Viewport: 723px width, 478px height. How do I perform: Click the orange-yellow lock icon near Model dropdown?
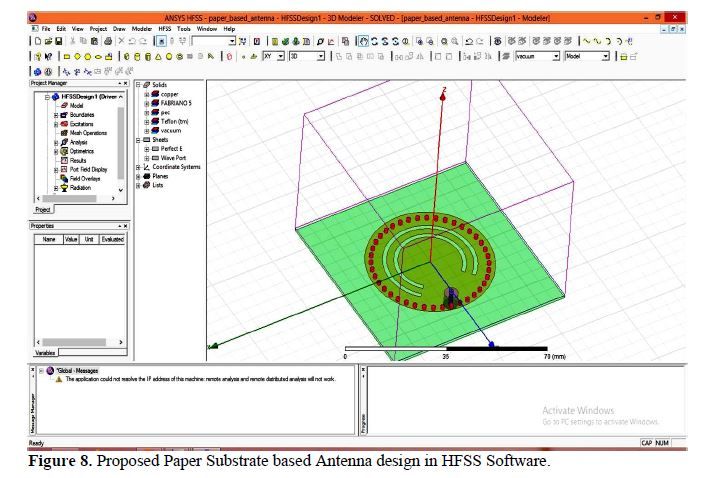pyautogui.click(x=623, y=57)
